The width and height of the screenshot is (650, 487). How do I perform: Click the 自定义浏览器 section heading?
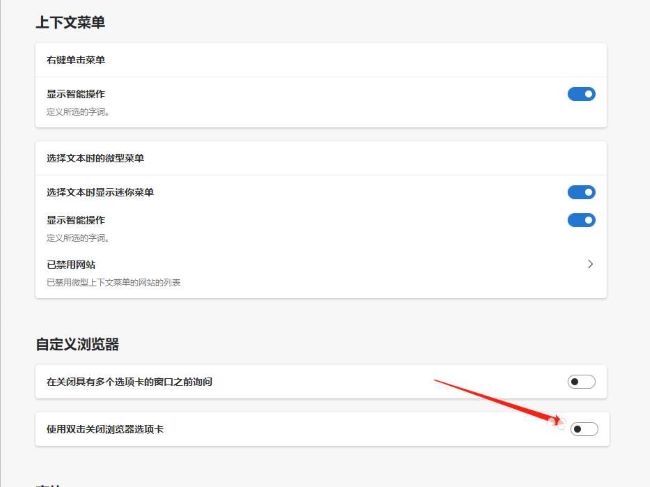tap(77, 344)
